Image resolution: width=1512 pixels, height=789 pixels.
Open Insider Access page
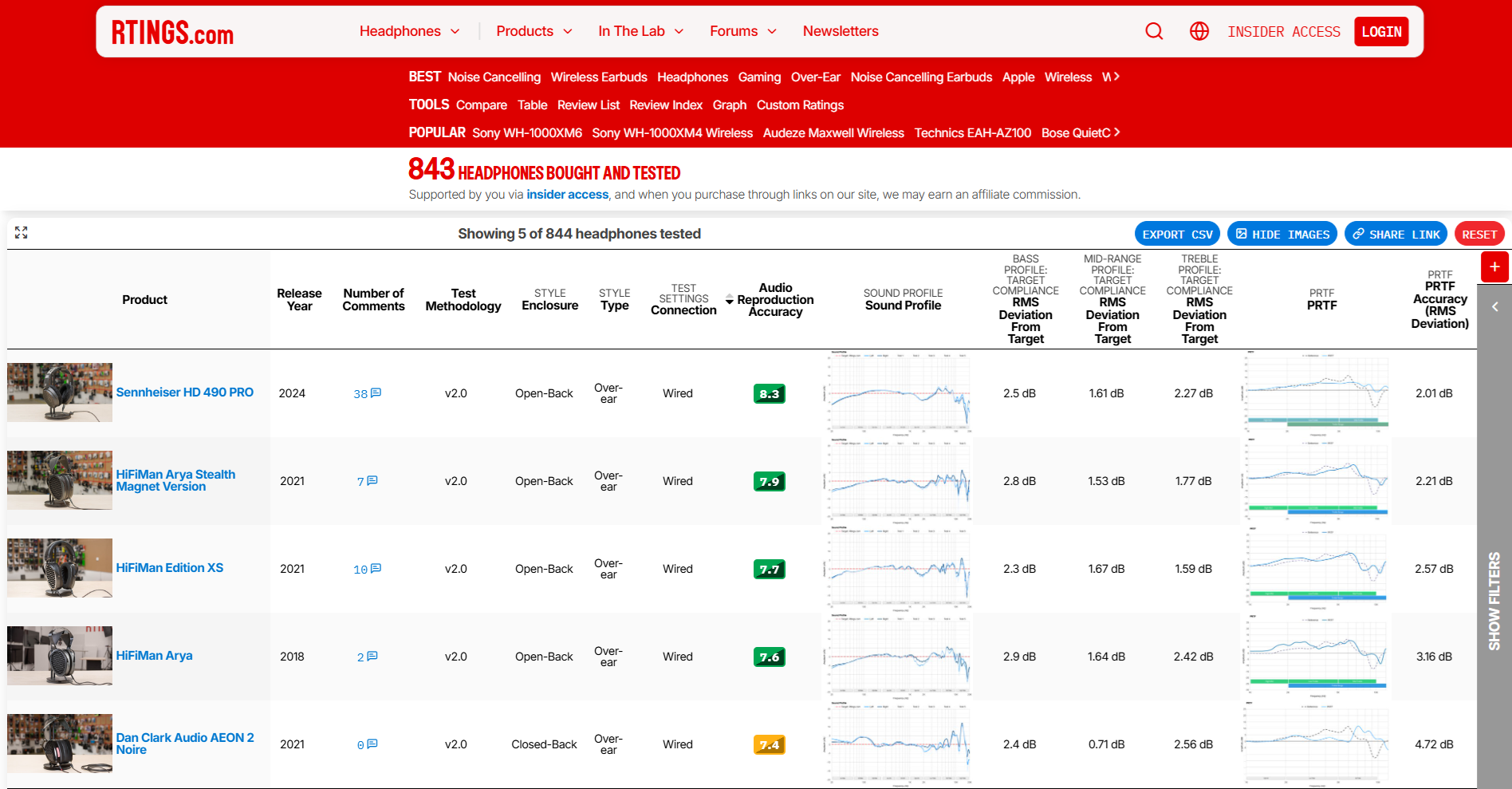(1284, 32)
